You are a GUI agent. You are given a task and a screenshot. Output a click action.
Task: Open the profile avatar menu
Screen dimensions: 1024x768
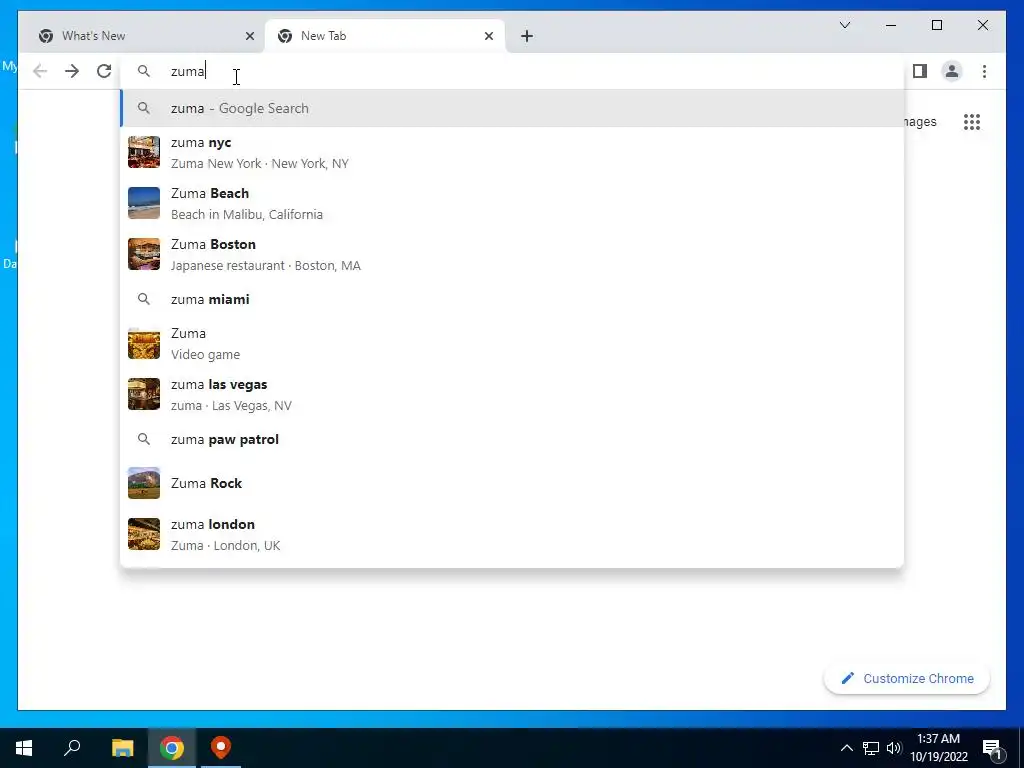(x=952, y=71)
